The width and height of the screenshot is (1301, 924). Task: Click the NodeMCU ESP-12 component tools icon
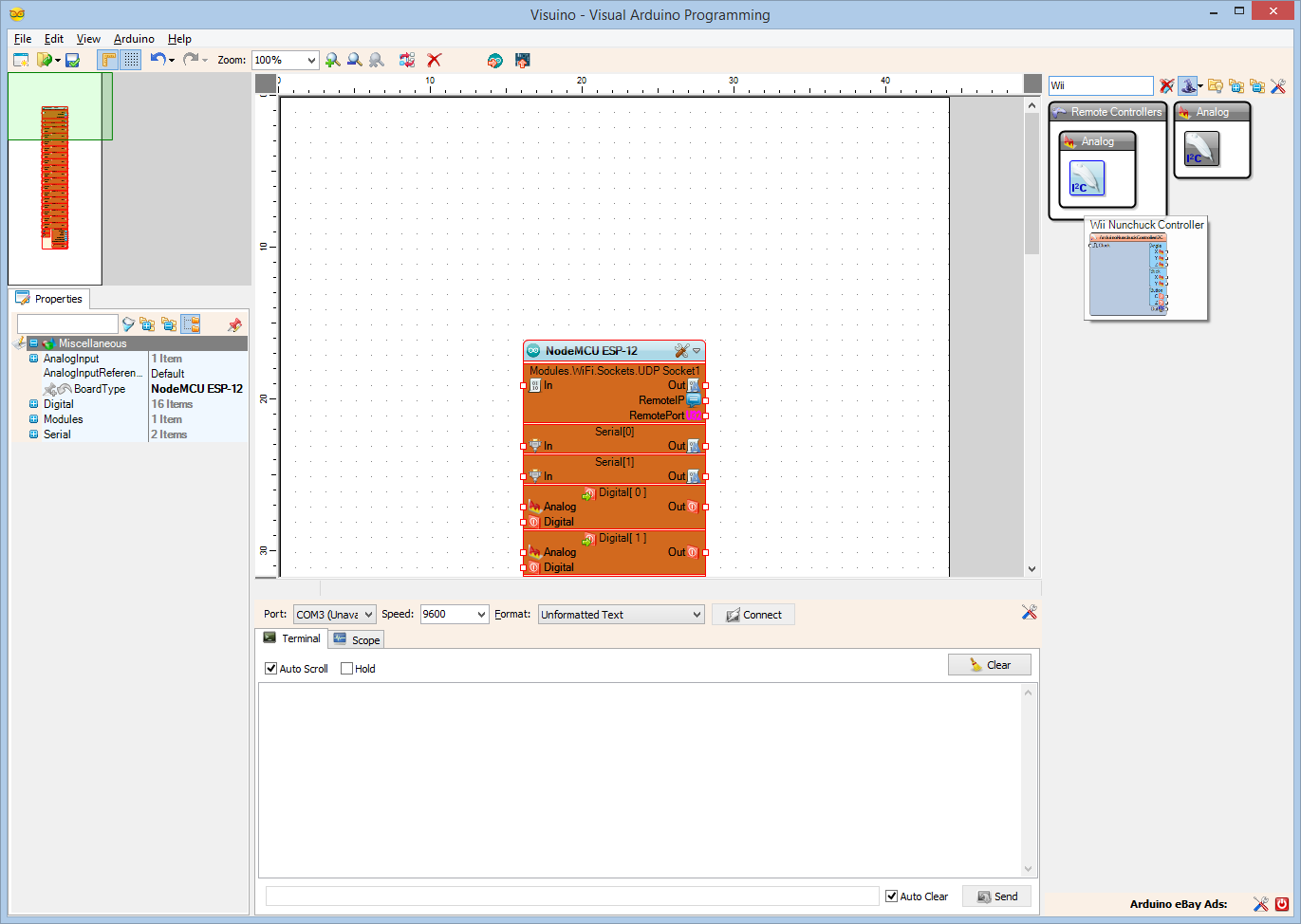pyautogui.click(x=680, y=351)
